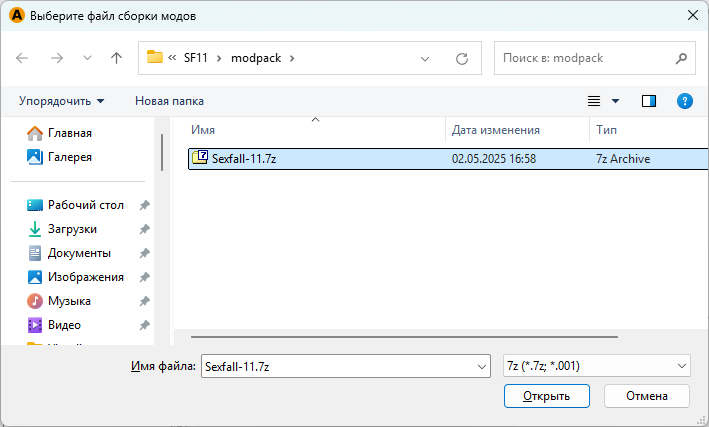Screen dimensions: 709x427
Task: Click the Cancel button
Action: (x=647, y=396)
